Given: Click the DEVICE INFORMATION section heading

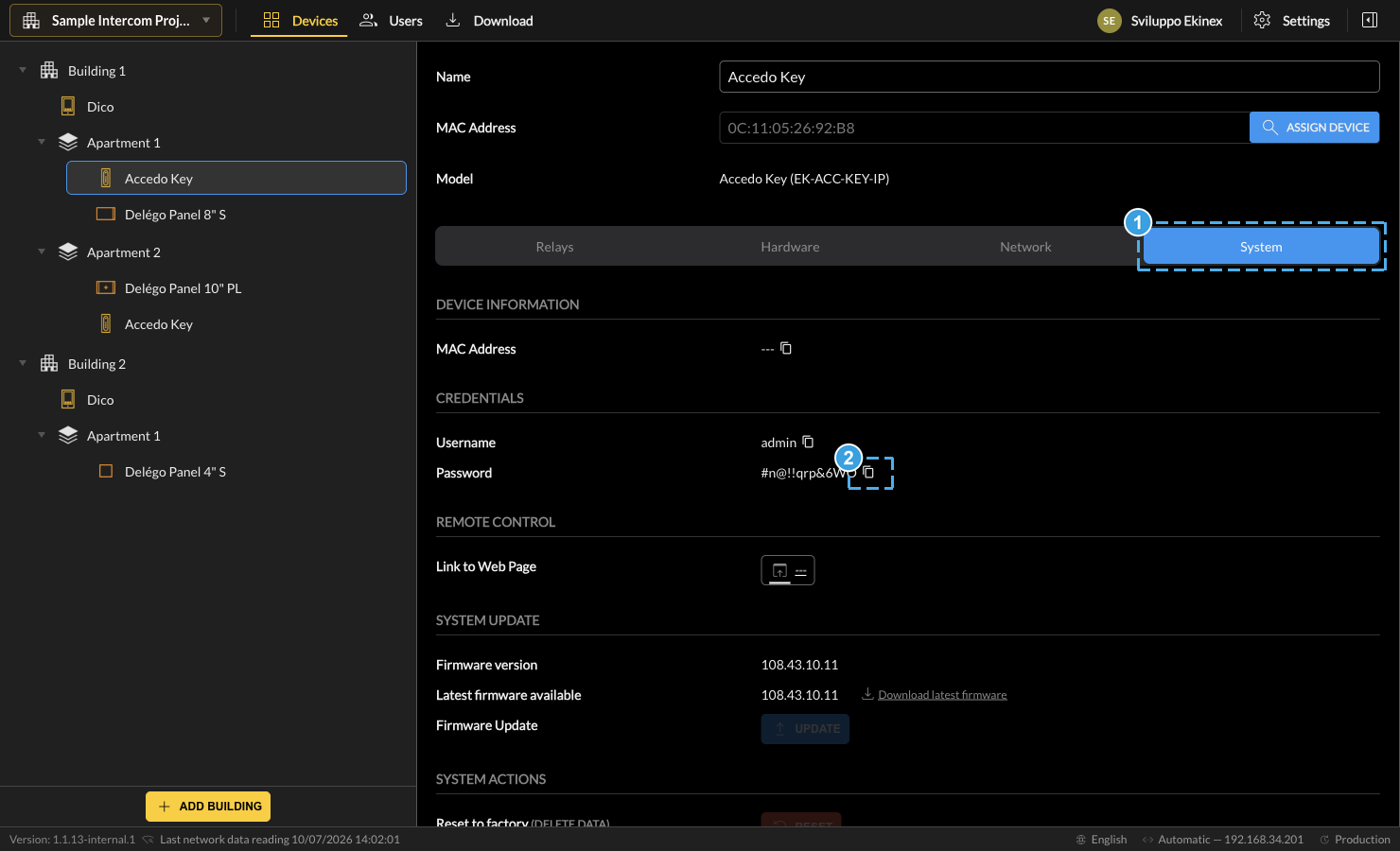Looking at the screenshot, I should coord(508,304).
